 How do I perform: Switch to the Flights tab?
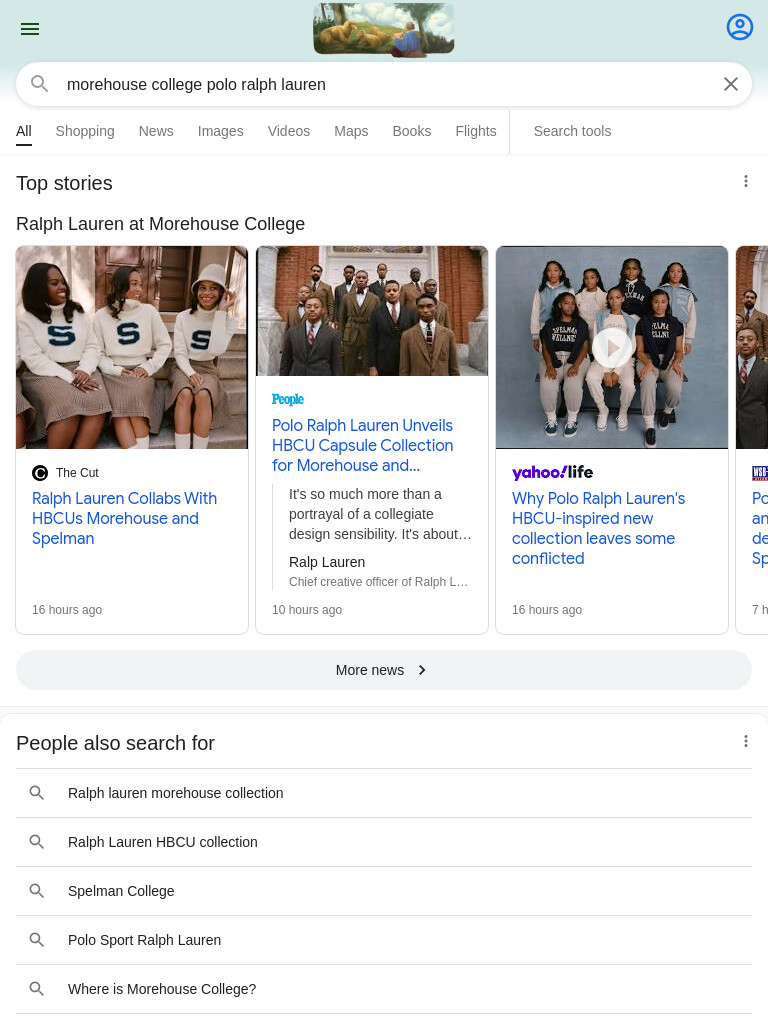point(475,131)
